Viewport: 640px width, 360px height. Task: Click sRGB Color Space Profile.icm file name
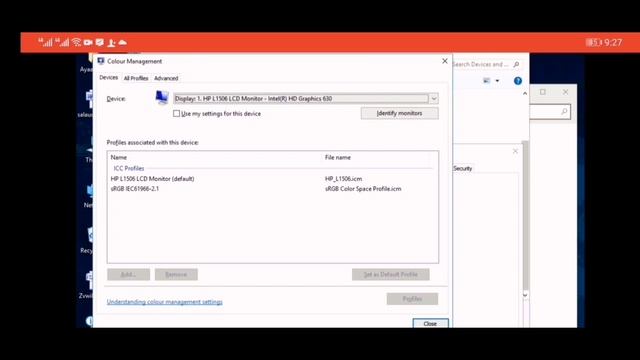click(363, 189)
